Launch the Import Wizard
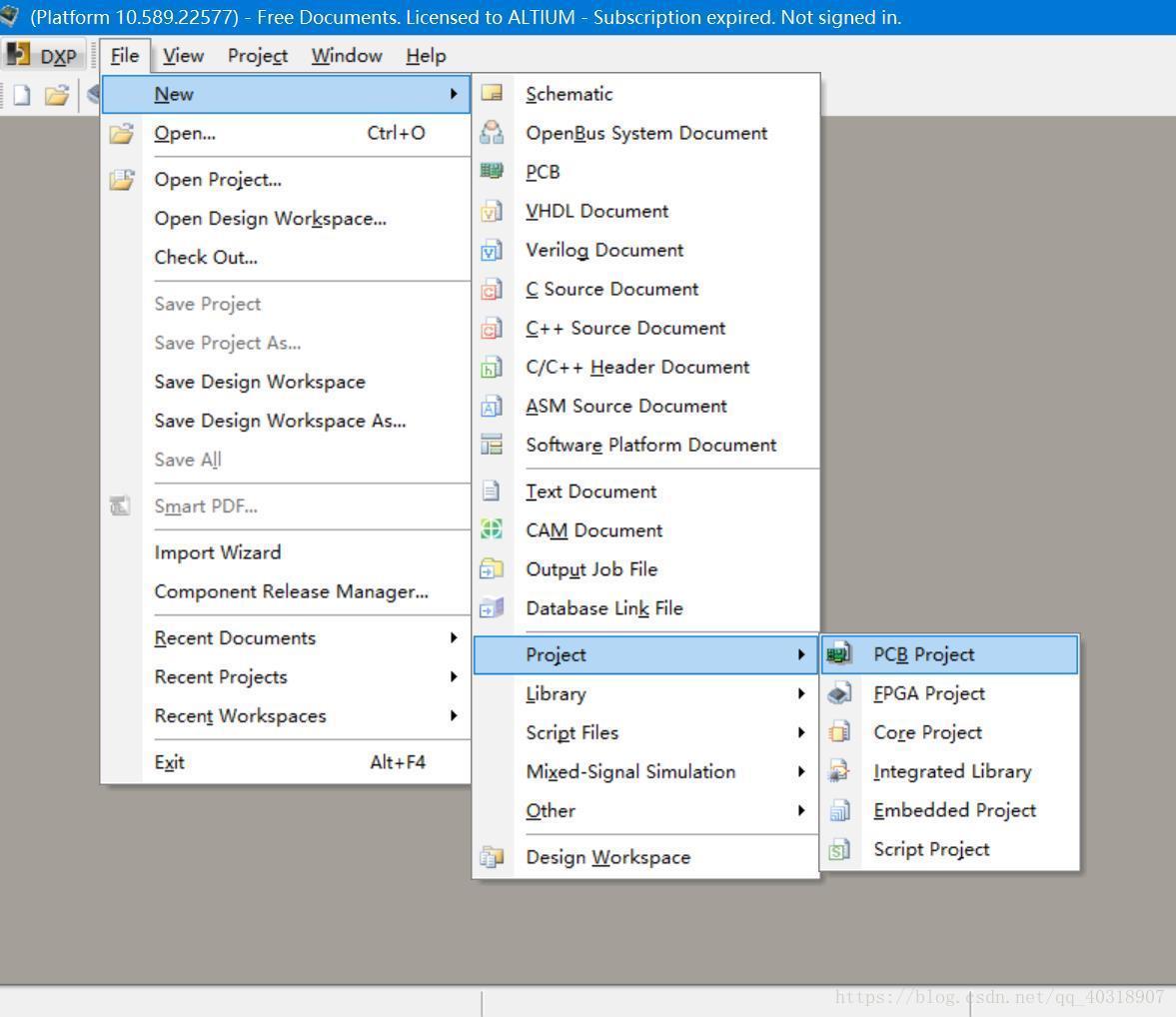This screenshot has width=1176, height=1017. pos(286,552)
